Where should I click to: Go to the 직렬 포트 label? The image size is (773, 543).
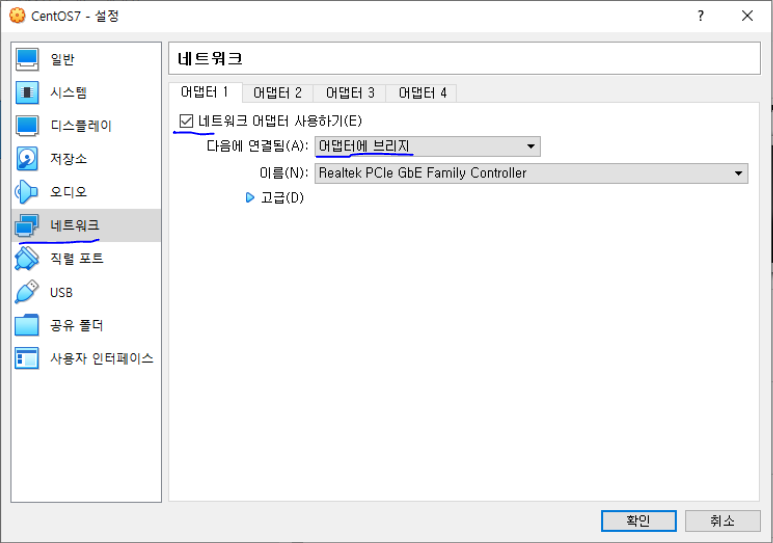tap(77, 258)
